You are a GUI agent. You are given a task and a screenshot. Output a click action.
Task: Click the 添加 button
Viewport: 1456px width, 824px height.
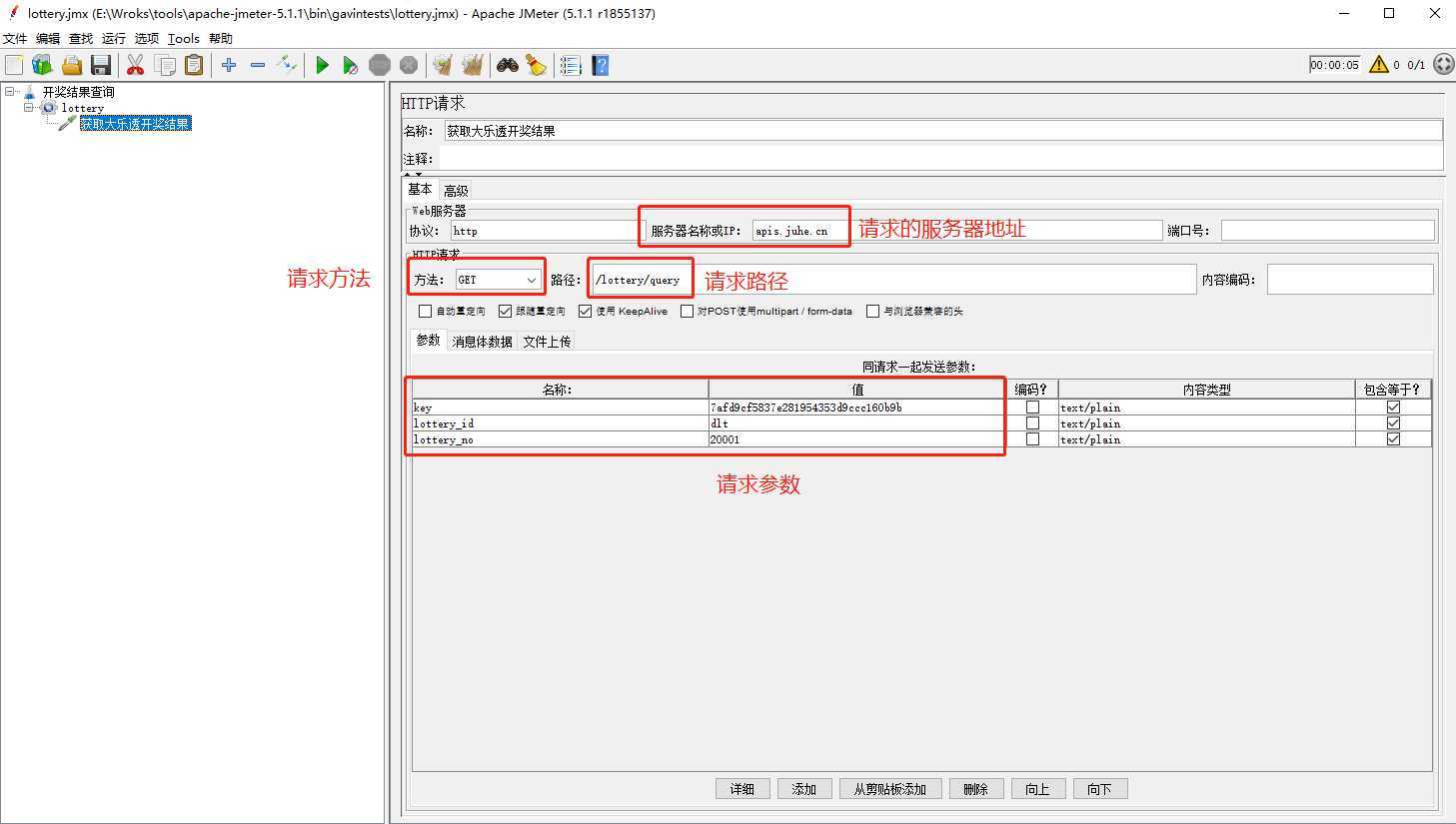pyautogui.click(x=804, y=789)
